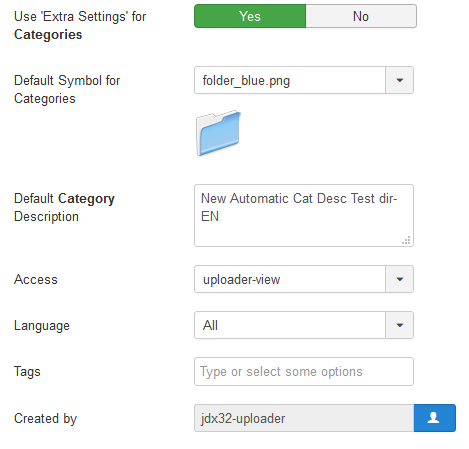Click the Created by label
Image resolution: width=469 pixels, height=449 pixels.
45,418
